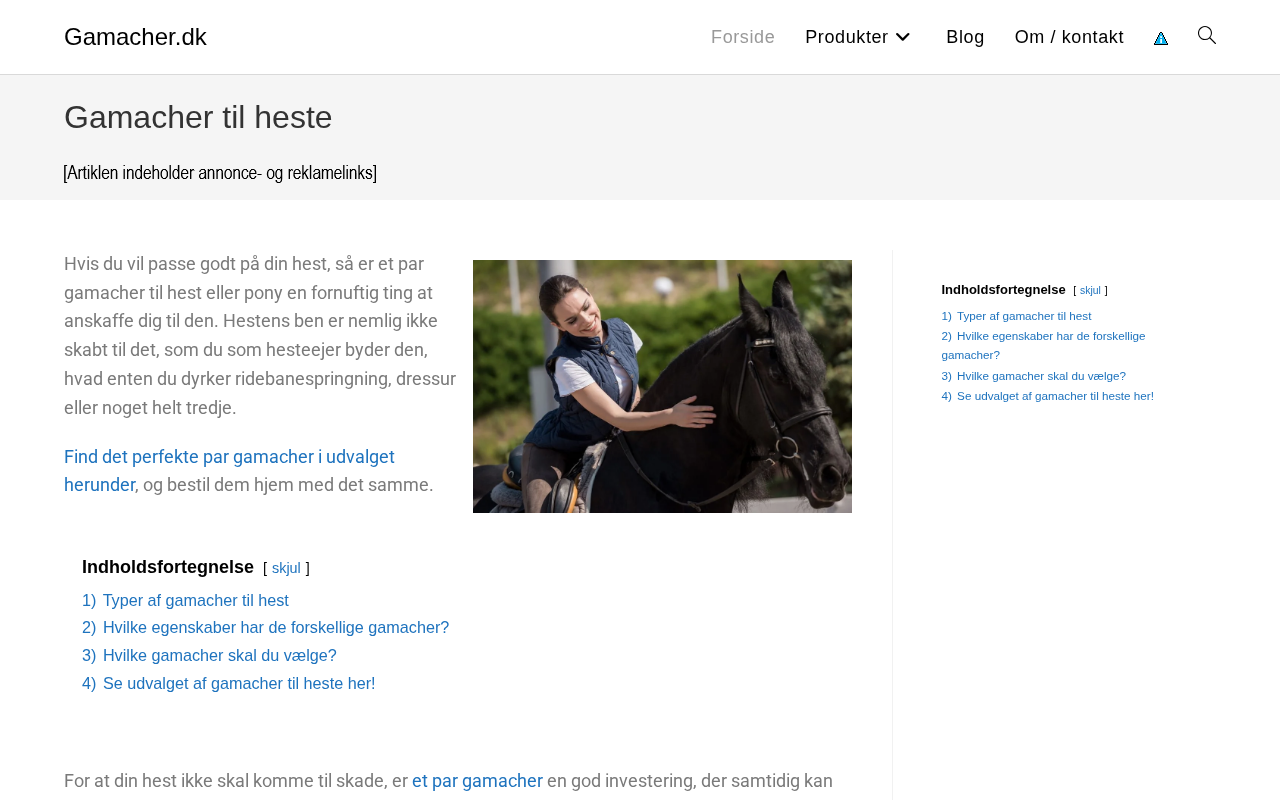Expand the Produkter menu chevron

[902, 37]
